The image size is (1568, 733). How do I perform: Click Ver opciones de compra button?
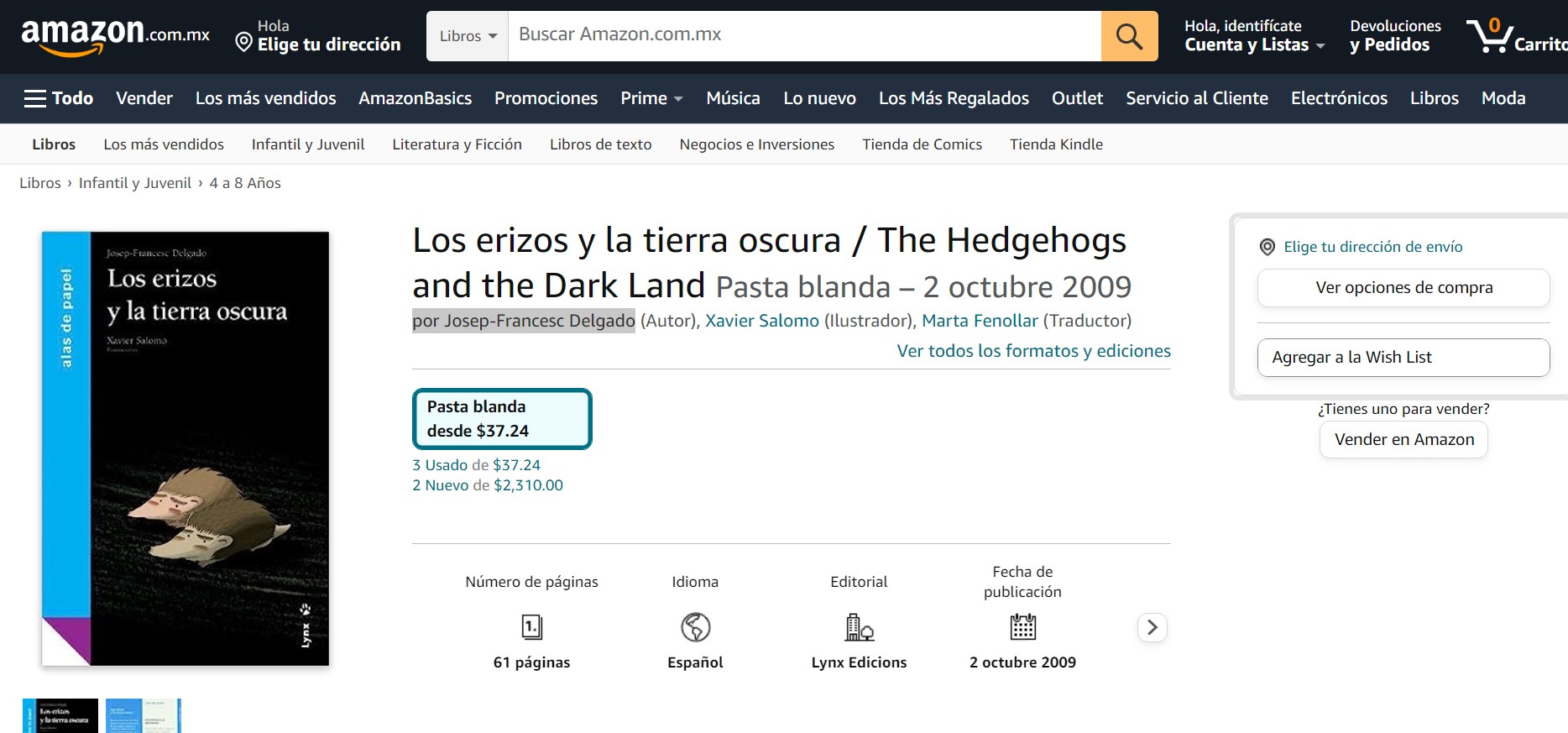1403,288
